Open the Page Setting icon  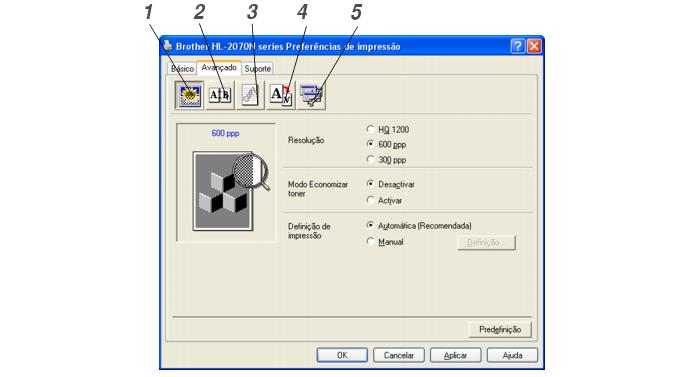click(x=281, y=95)
